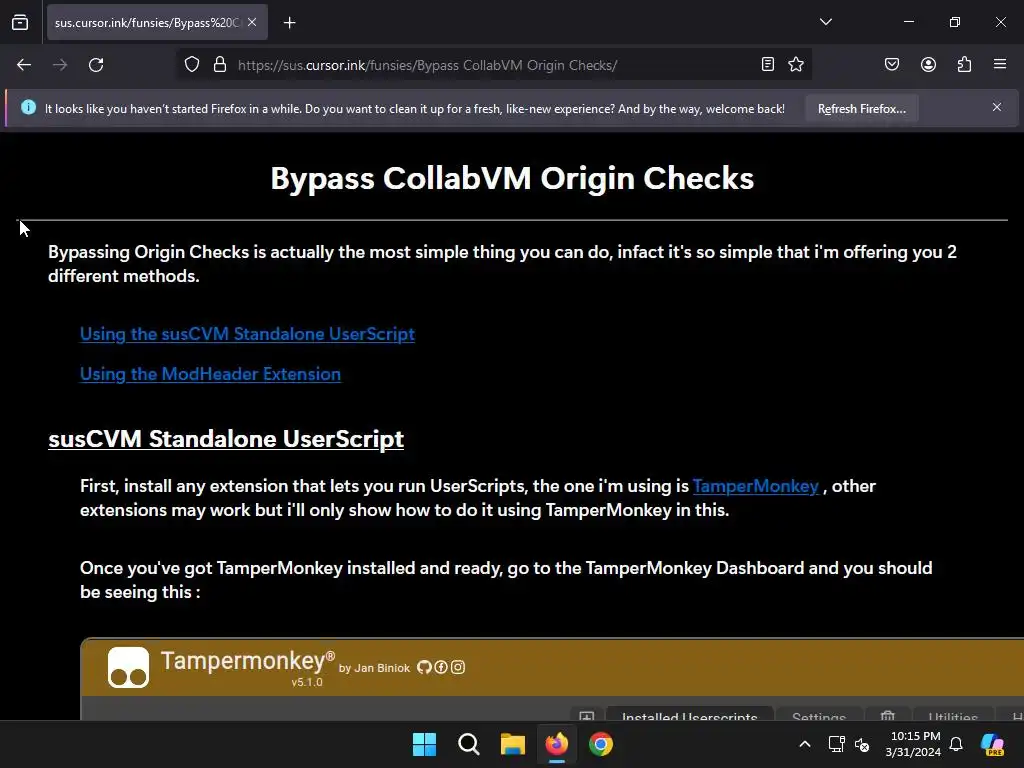Toggle Reader View for this page

tap(768, 64)
